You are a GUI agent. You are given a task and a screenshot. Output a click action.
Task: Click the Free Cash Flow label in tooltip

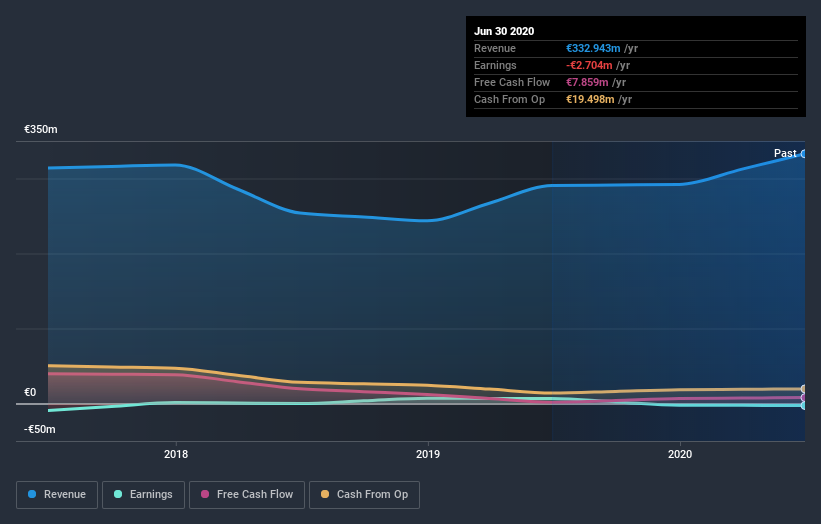pos(512,82)
